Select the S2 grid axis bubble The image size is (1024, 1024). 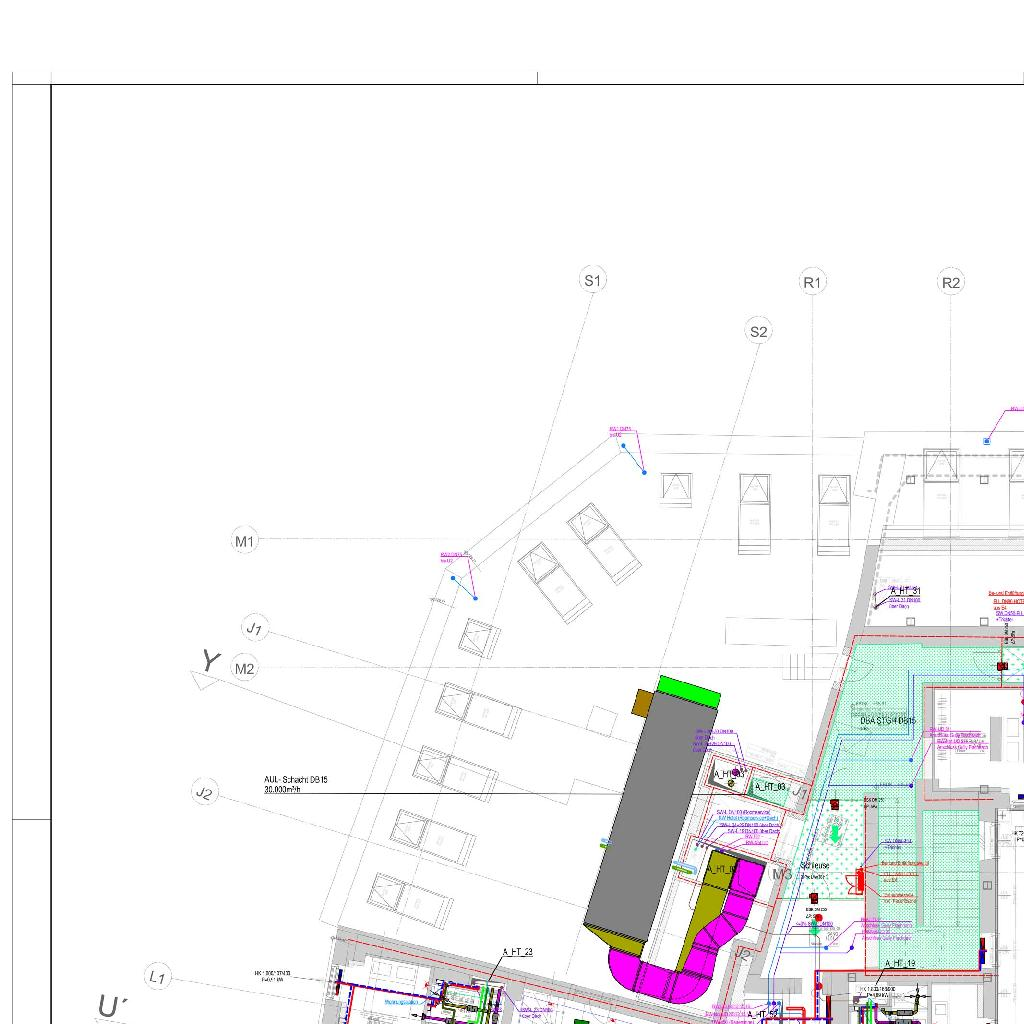pos(758,332)
